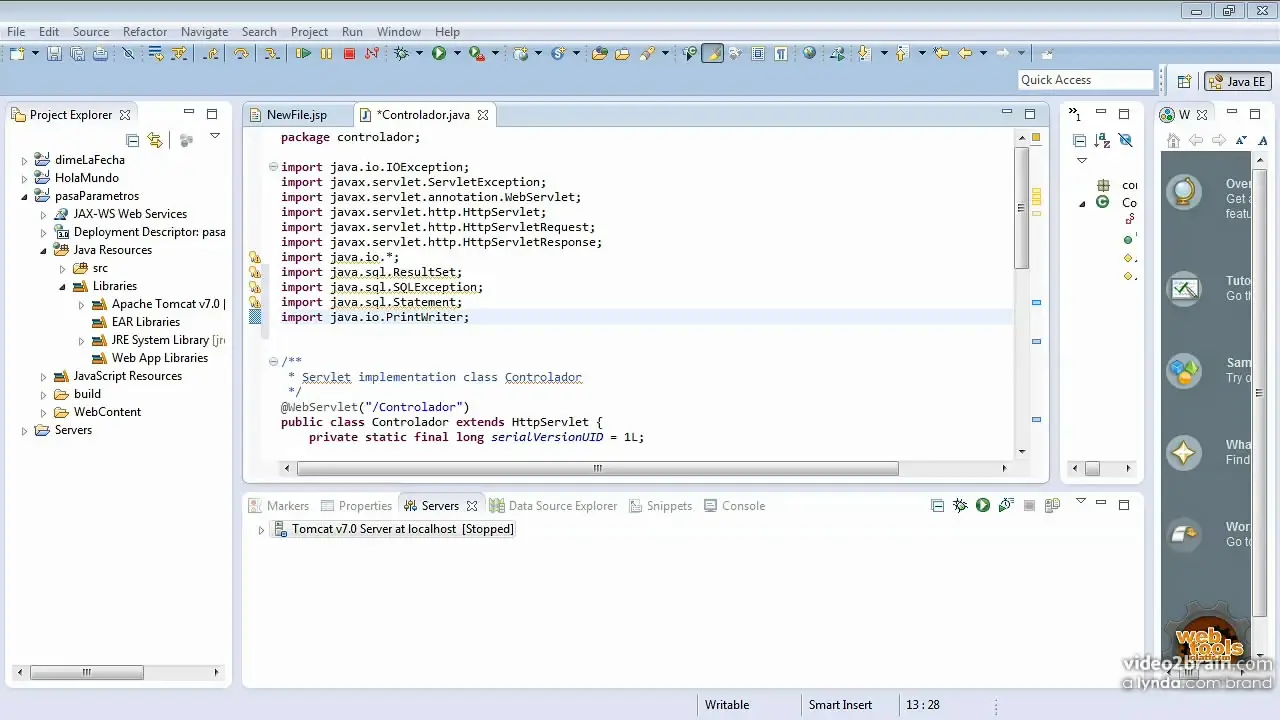
Task: Open the Refactor menu
Action: (145, 32)
